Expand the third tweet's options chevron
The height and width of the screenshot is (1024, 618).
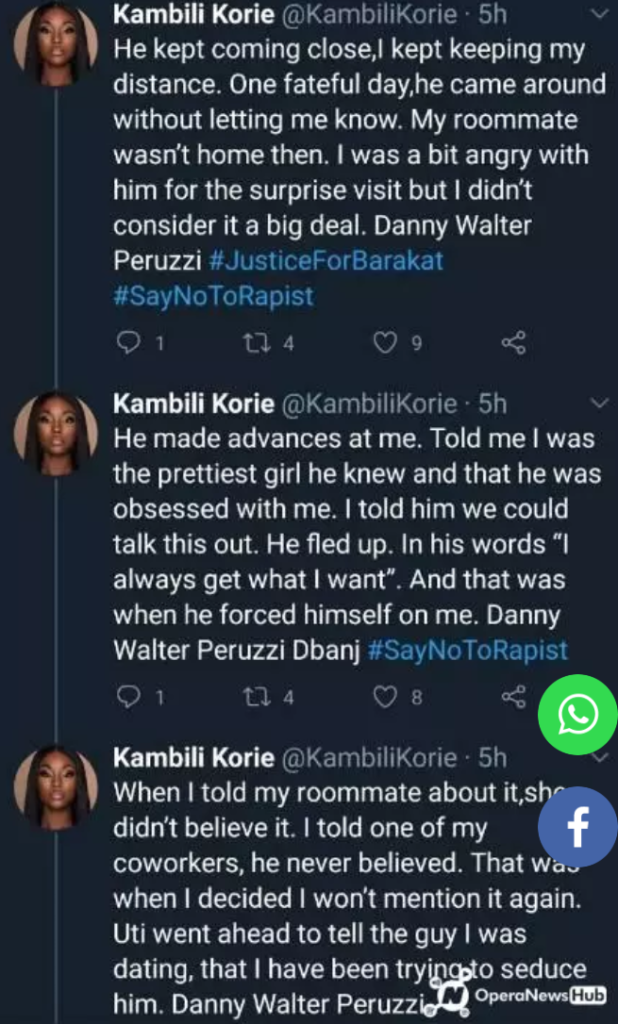[598, 758]
